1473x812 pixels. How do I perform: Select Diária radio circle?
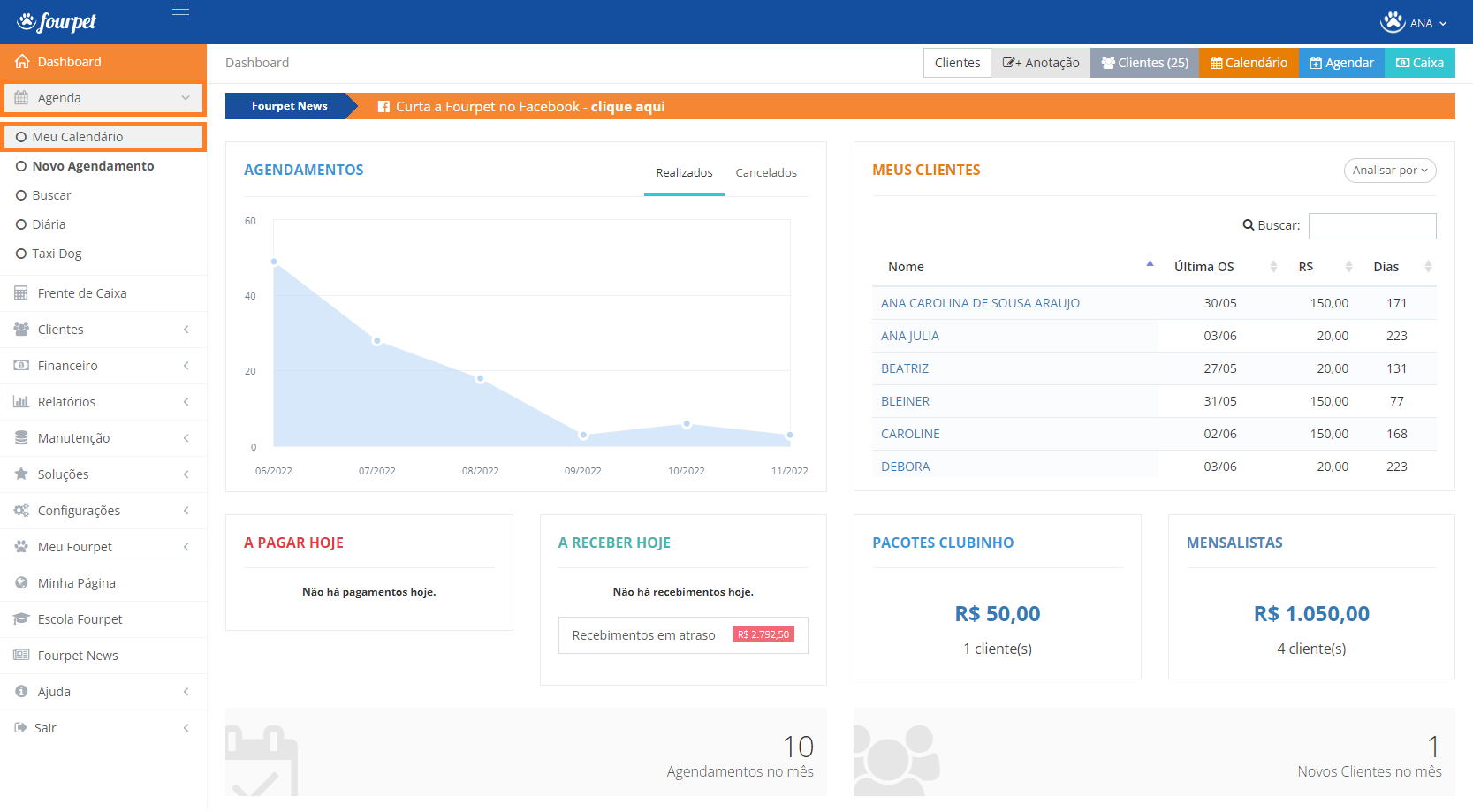pos(21,224)
